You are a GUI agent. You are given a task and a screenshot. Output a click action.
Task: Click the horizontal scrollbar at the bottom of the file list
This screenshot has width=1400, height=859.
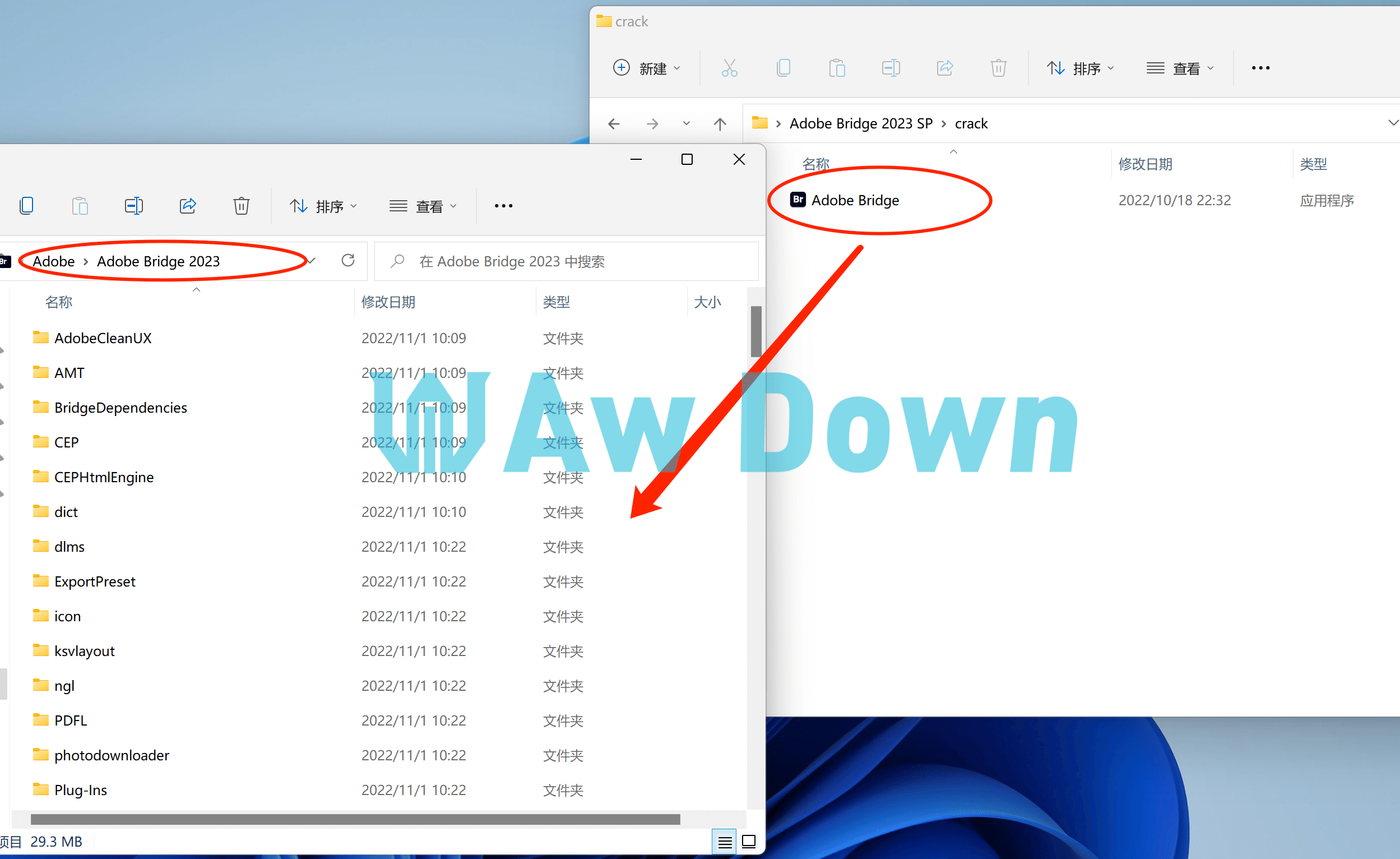(x=355, y=819)
